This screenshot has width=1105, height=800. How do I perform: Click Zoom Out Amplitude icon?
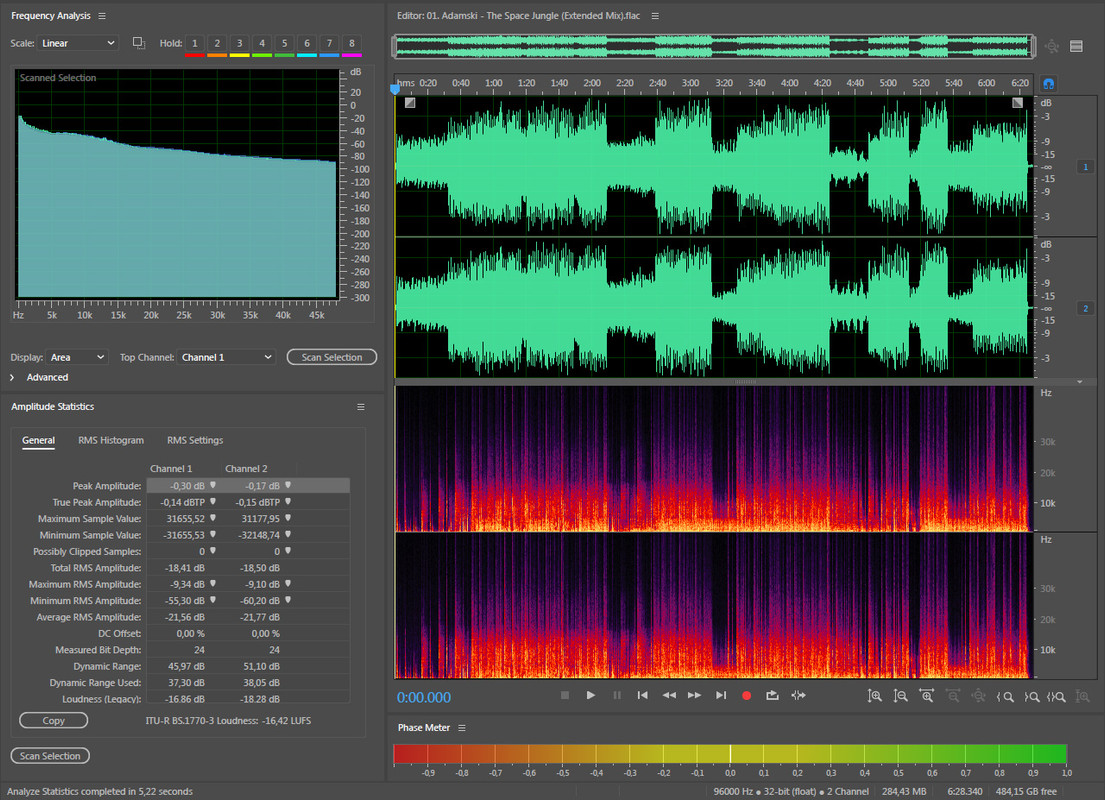[901, 696]
